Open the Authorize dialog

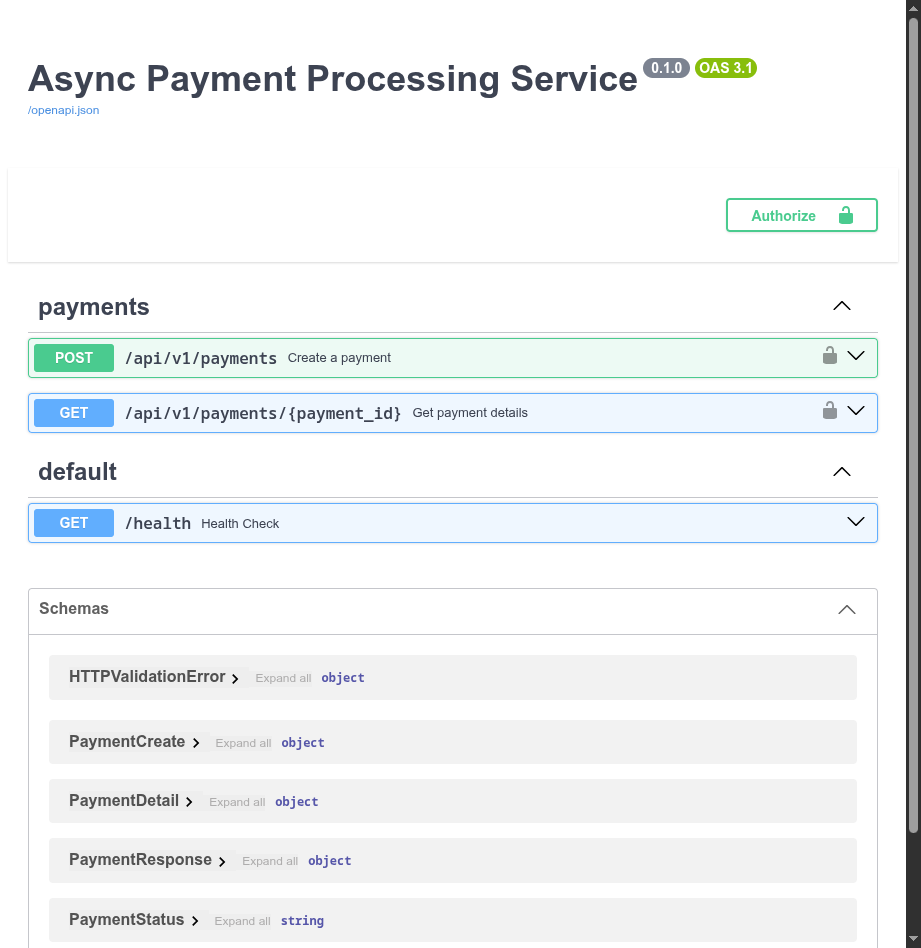click(801, 215)
